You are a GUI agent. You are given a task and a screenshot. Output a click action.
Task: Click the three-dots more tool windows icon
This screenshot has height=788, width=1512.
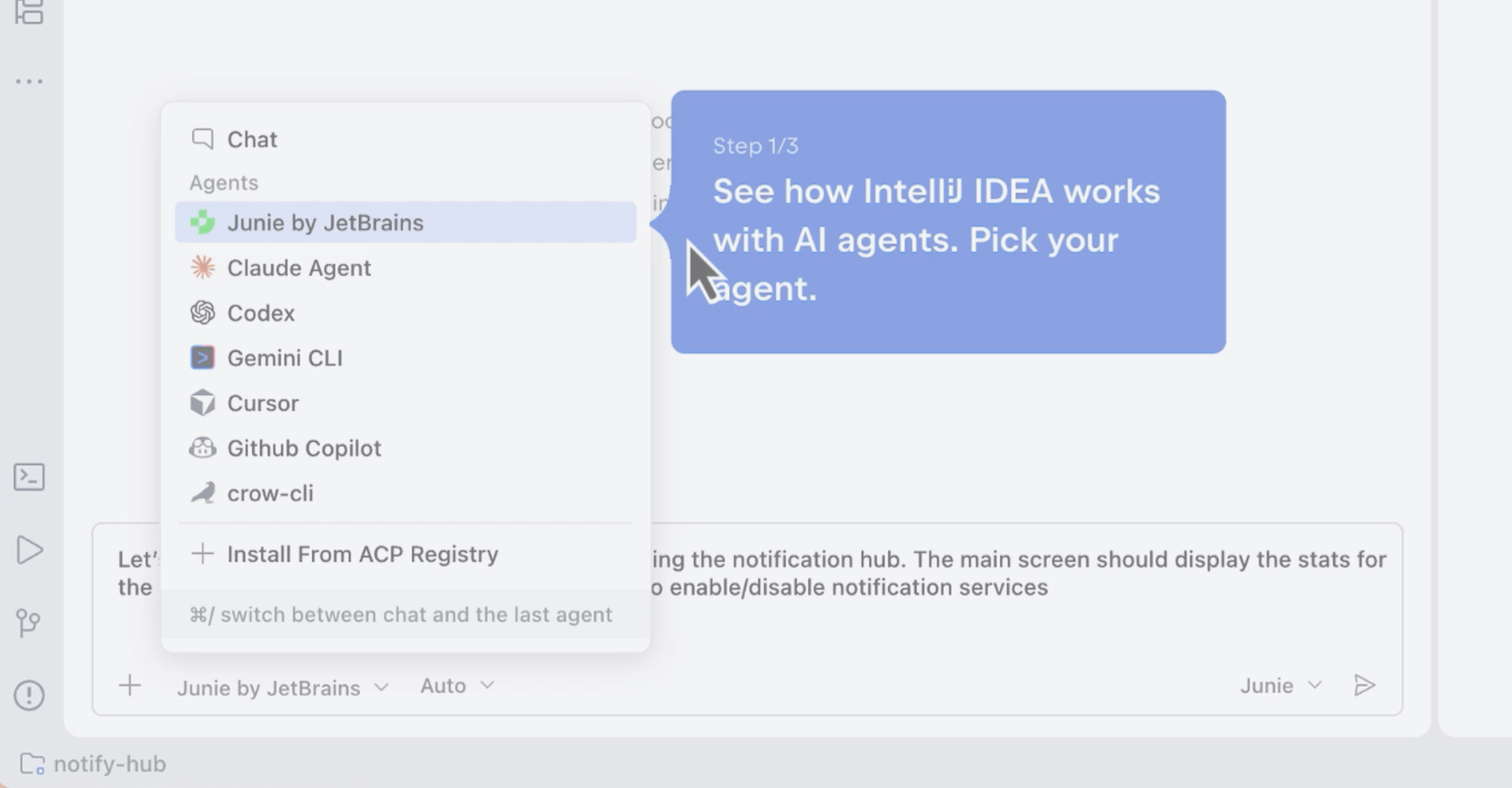[x=29, y=81]
